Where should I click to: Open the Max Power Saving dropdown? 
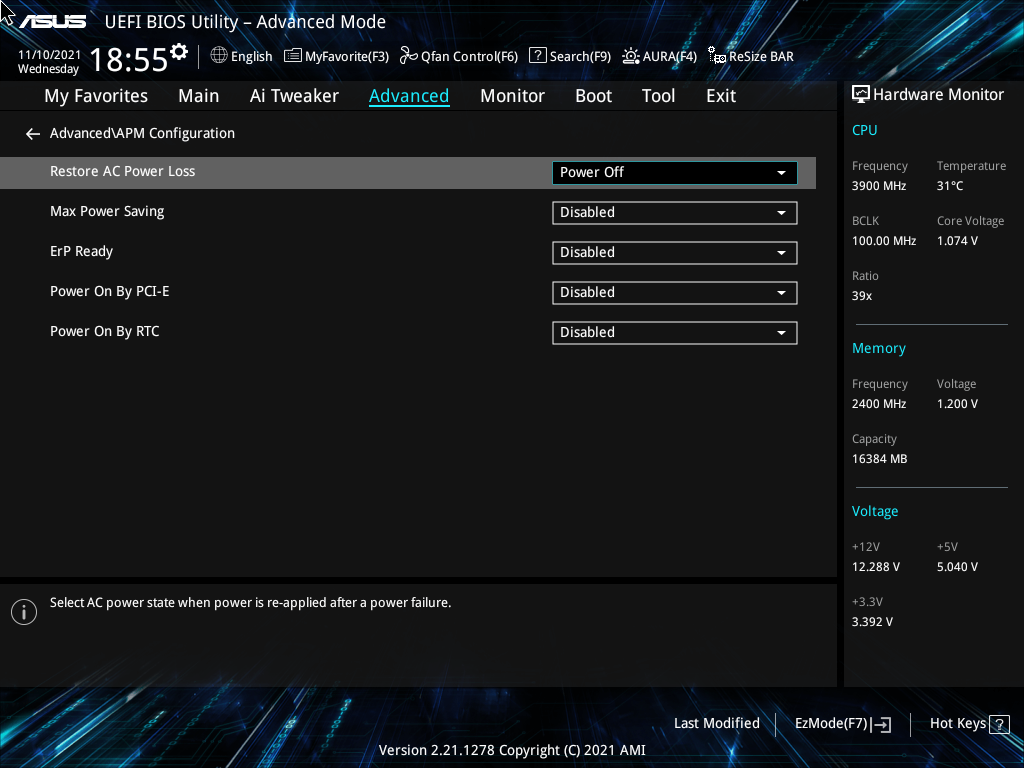tap(675, 213)
